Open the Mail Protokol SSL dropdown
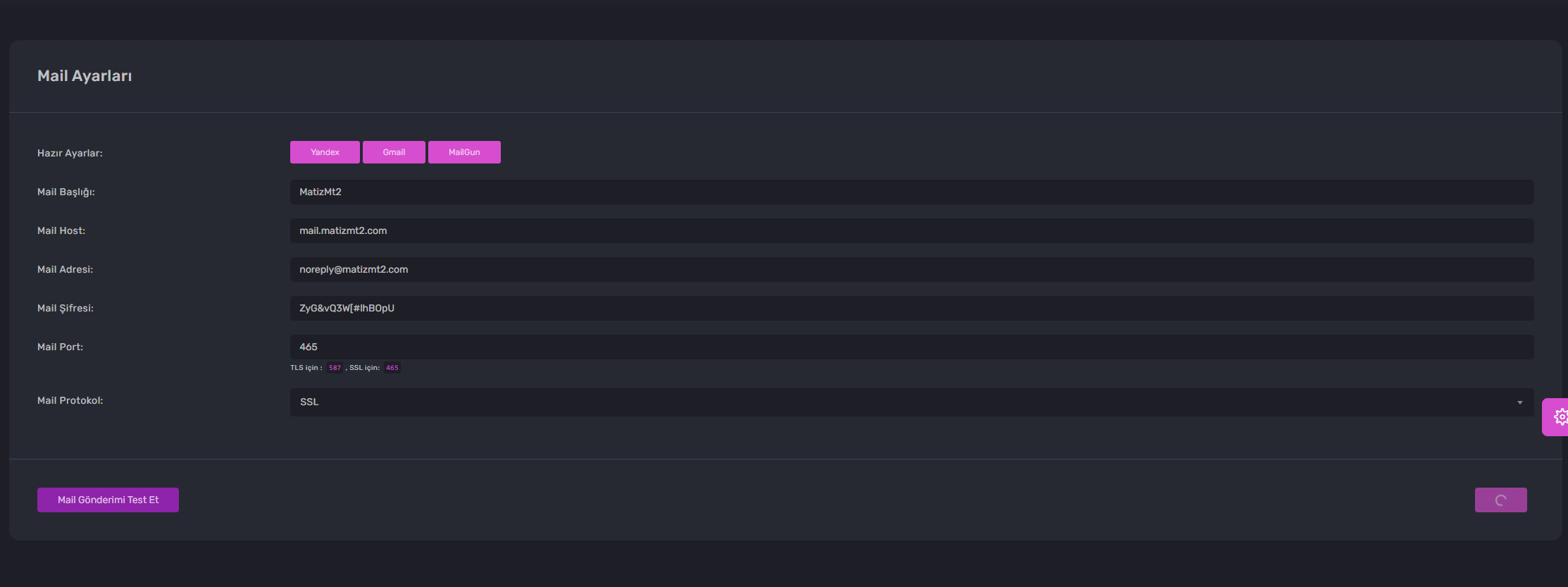This screenshot has width=1568, height=587. (911, 402)
